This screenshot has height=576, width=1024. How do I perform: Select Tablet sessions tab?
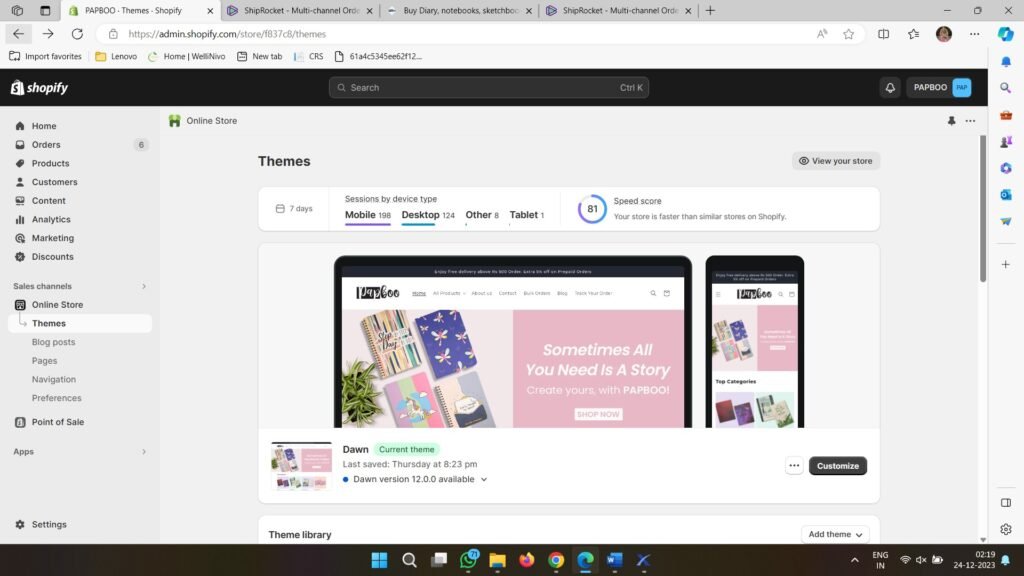(526, 215)
